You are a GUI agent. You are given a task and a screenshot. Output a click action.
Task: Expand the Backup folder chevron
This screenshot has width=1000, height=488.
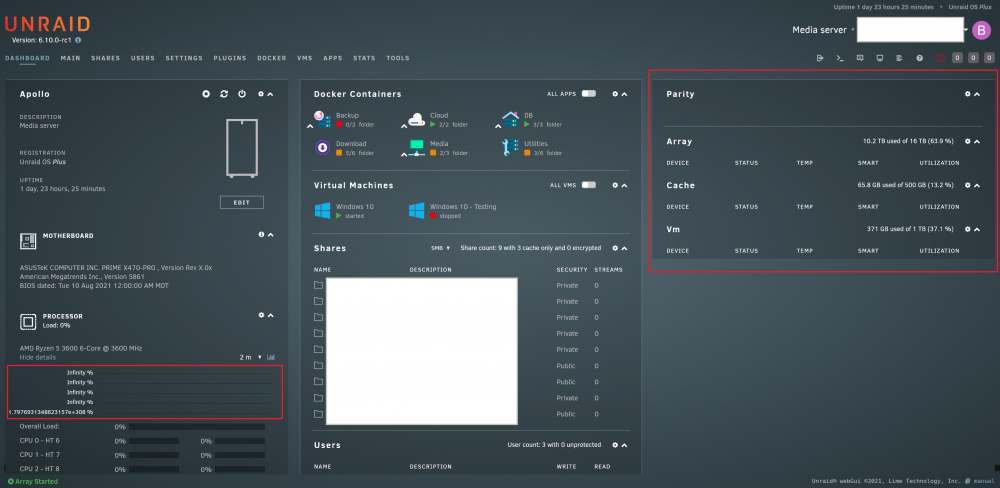tap(310, 126)
